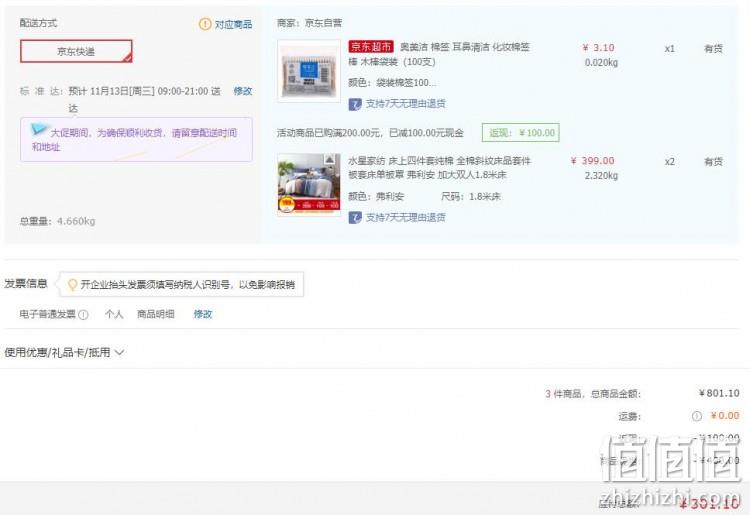This screenshot has width=750, height=515.
Task: Click the freight value ¥0.00
Action: click(725, 416)
